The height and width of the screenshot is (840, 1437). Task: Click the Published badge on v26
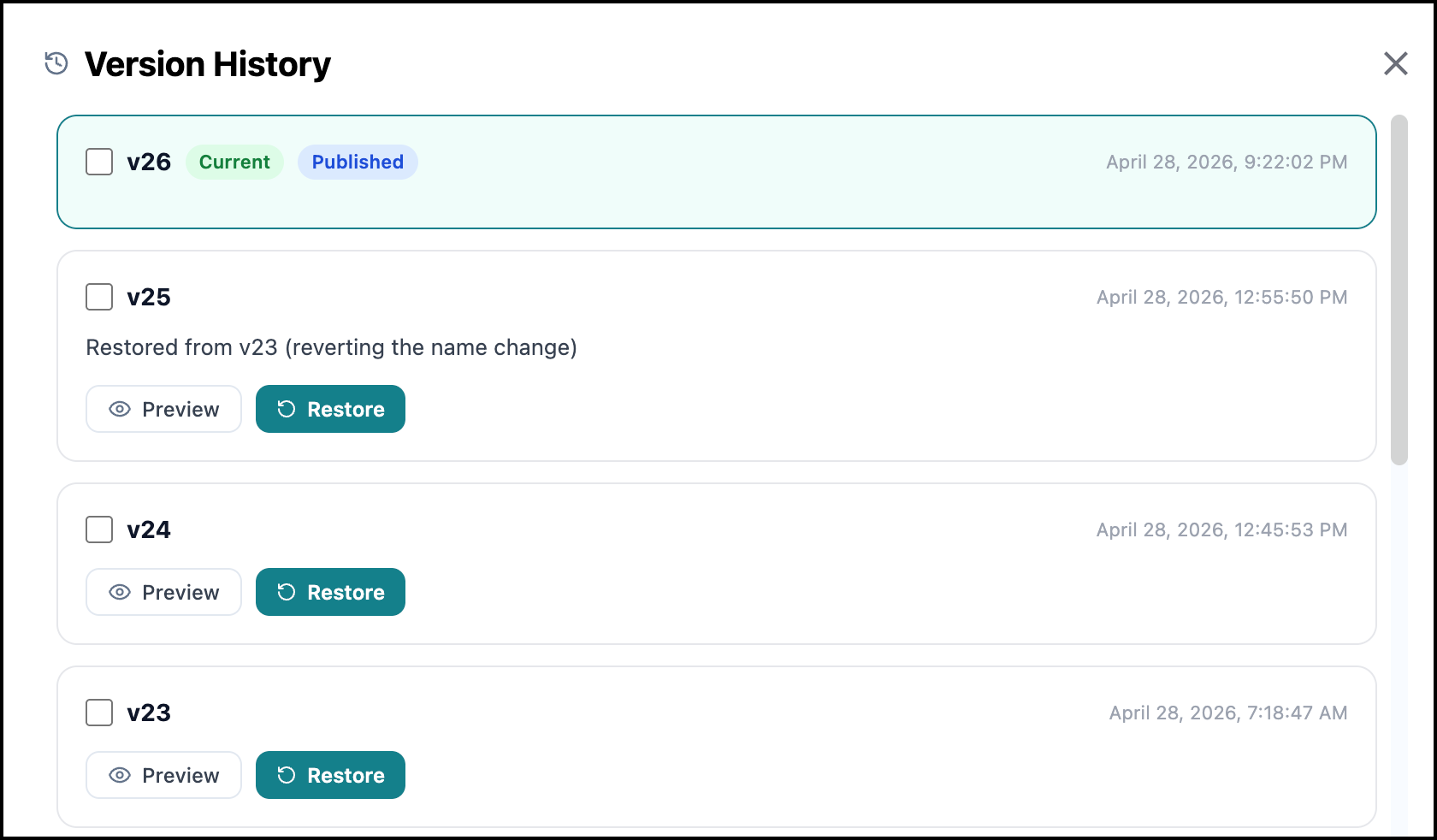[358, 162]
